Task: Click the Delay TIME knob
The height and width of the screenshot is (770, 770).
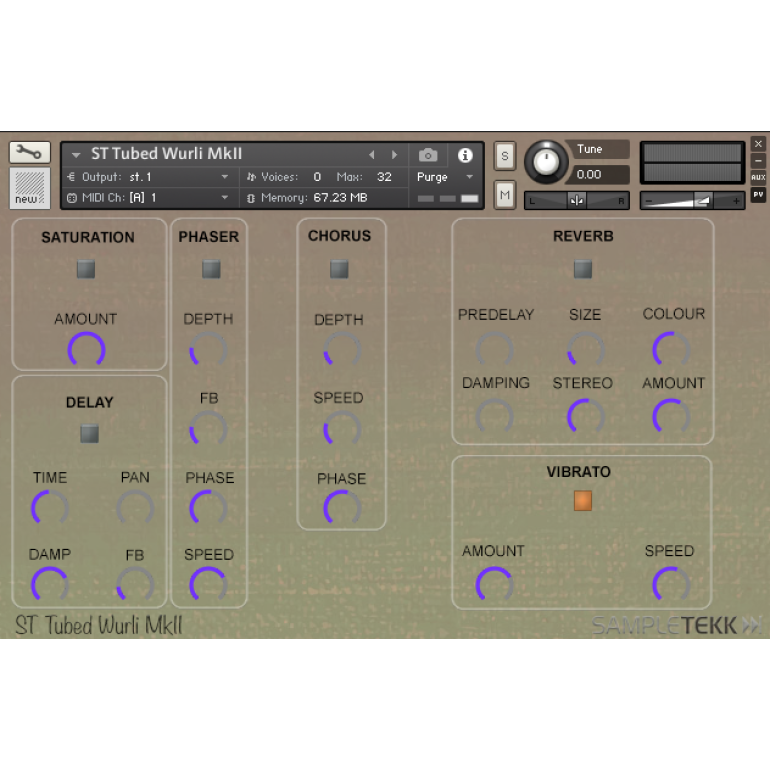Action: (x=49, y=508)
